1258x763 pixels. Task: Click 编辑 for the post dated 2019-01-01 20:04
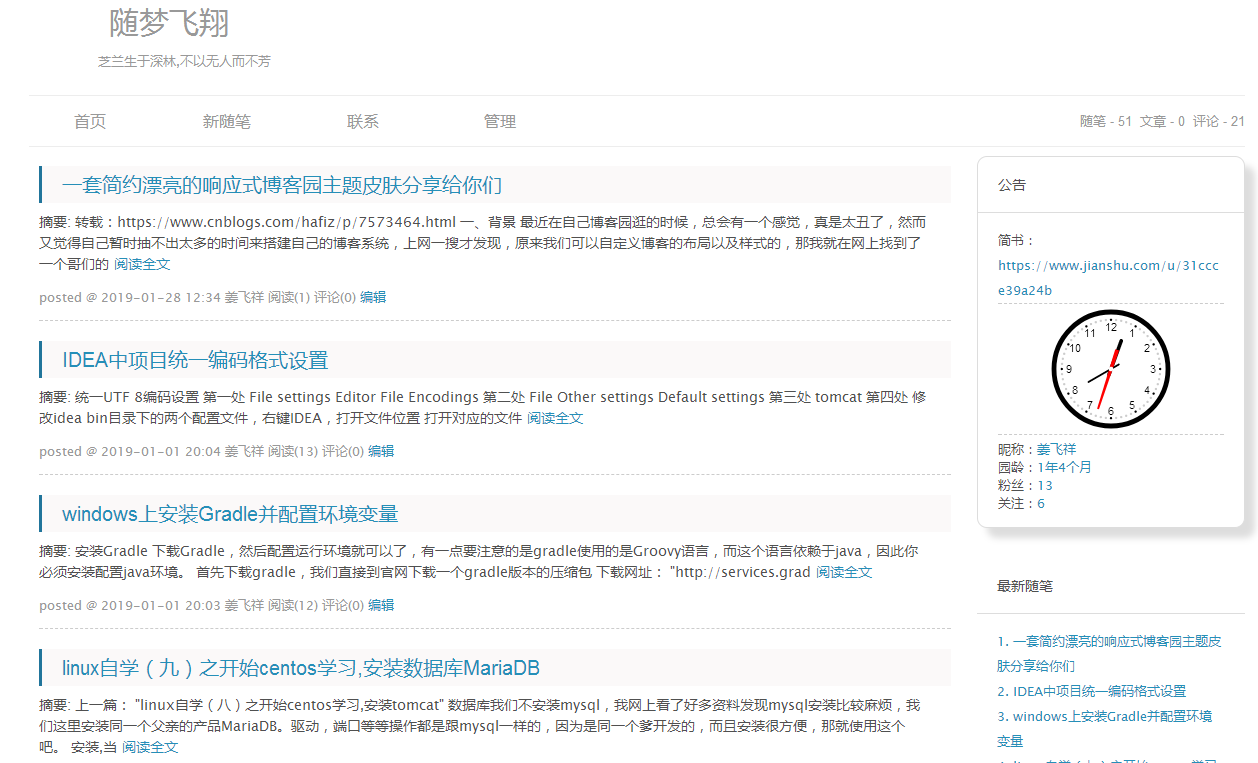tap(381, 451)
